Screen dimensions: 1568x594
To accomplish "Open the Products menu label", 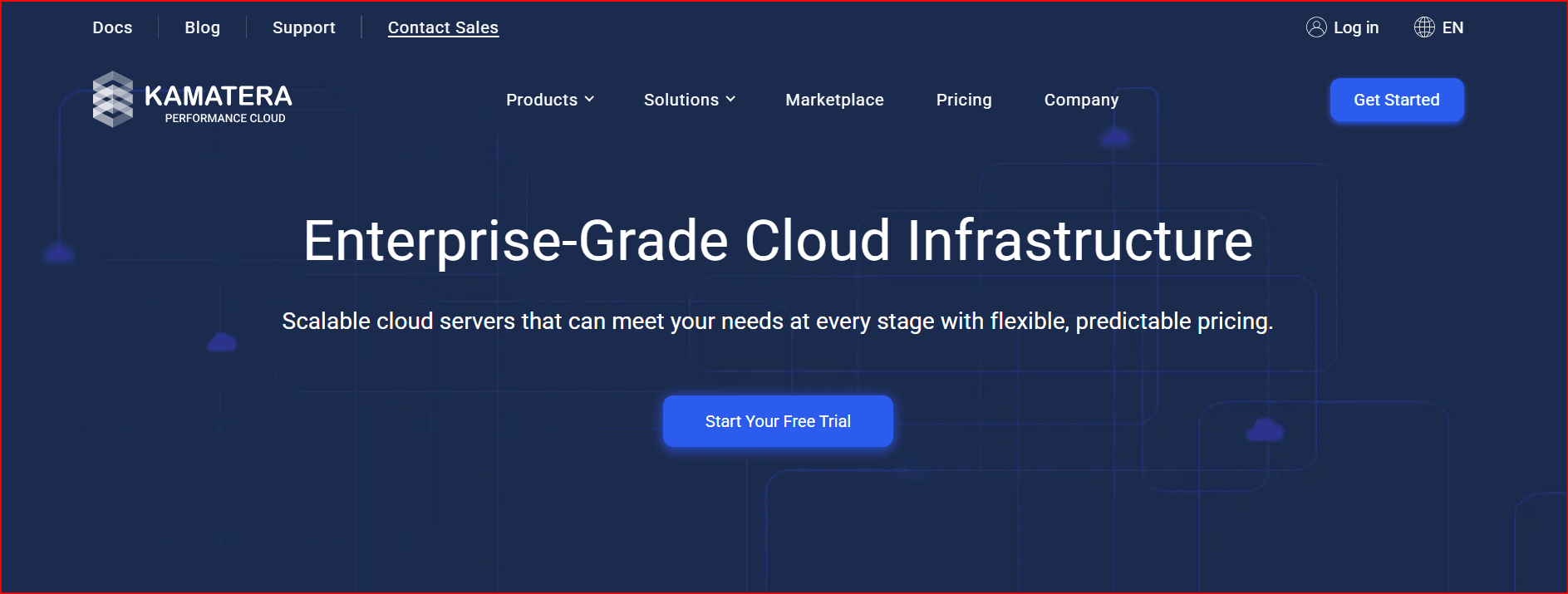I will click(x=541, y=100).
